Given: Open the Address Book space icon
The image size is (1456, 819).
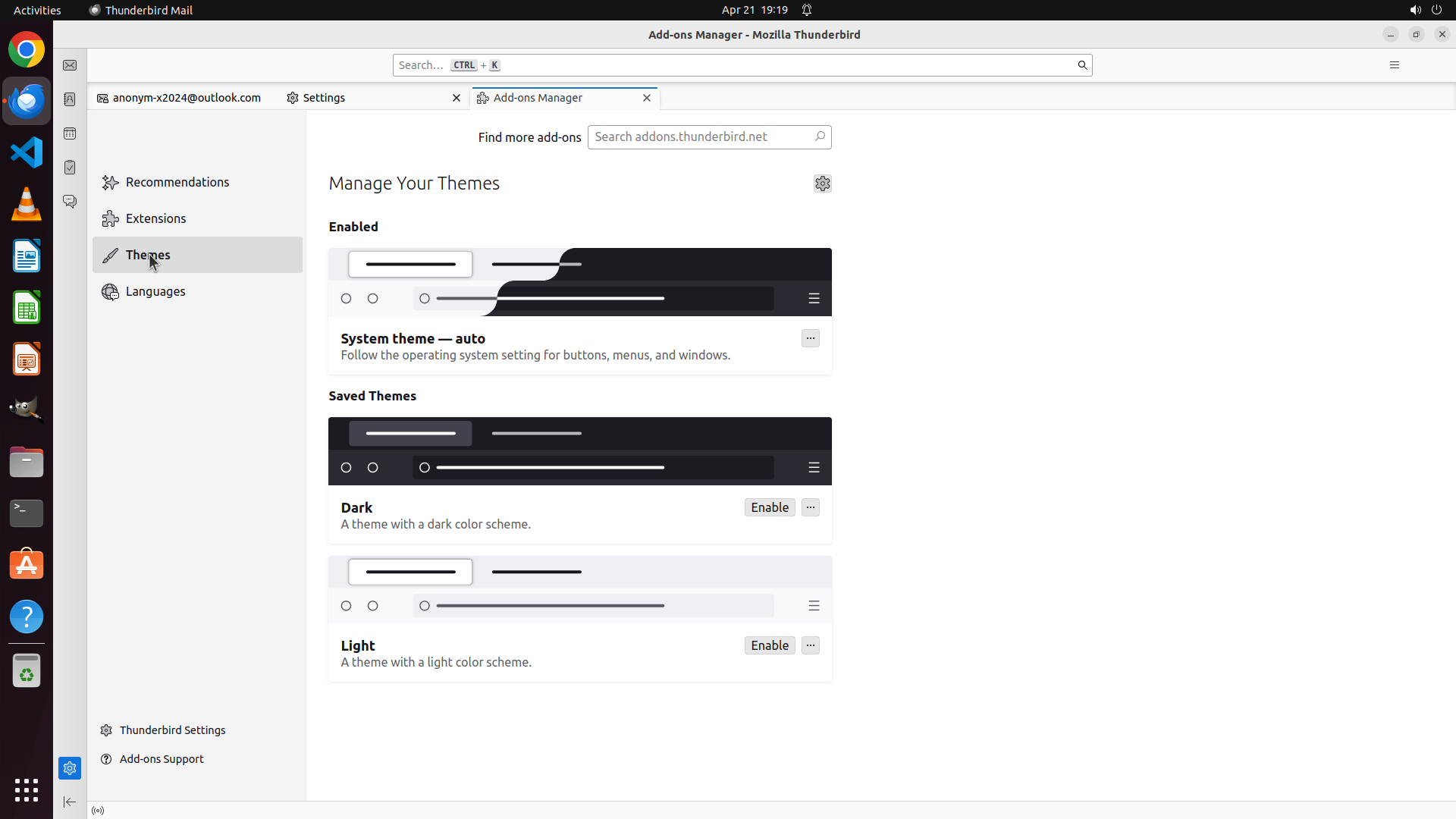Looking at the screenshot, I should click(70, 99).
